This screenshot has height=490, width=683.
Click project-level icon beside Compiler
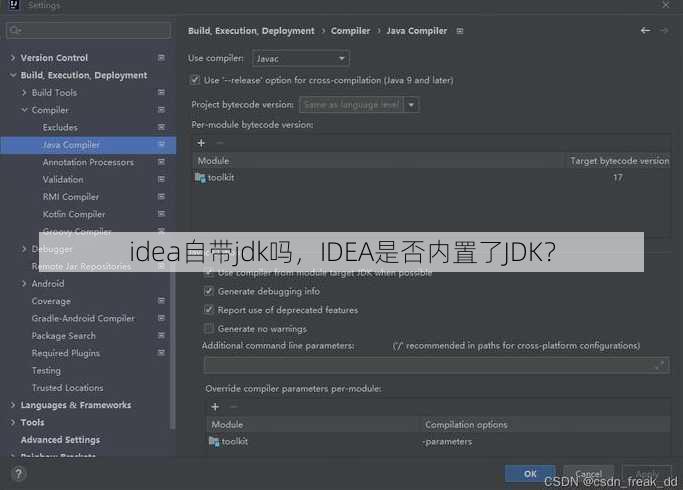pos(161,110)
